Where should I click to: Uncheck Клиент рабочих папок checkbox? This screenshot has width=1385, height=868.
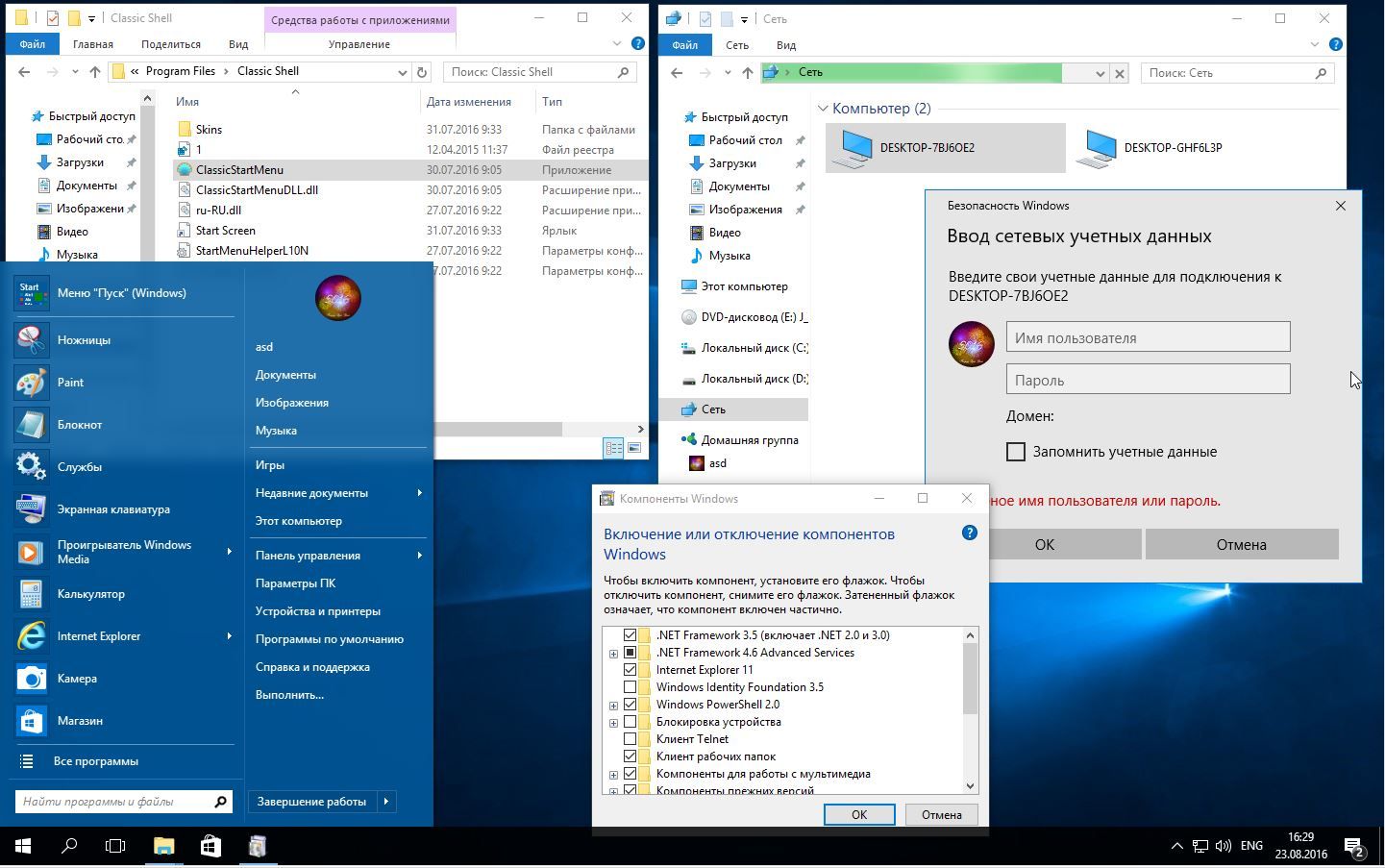point(631,756)
